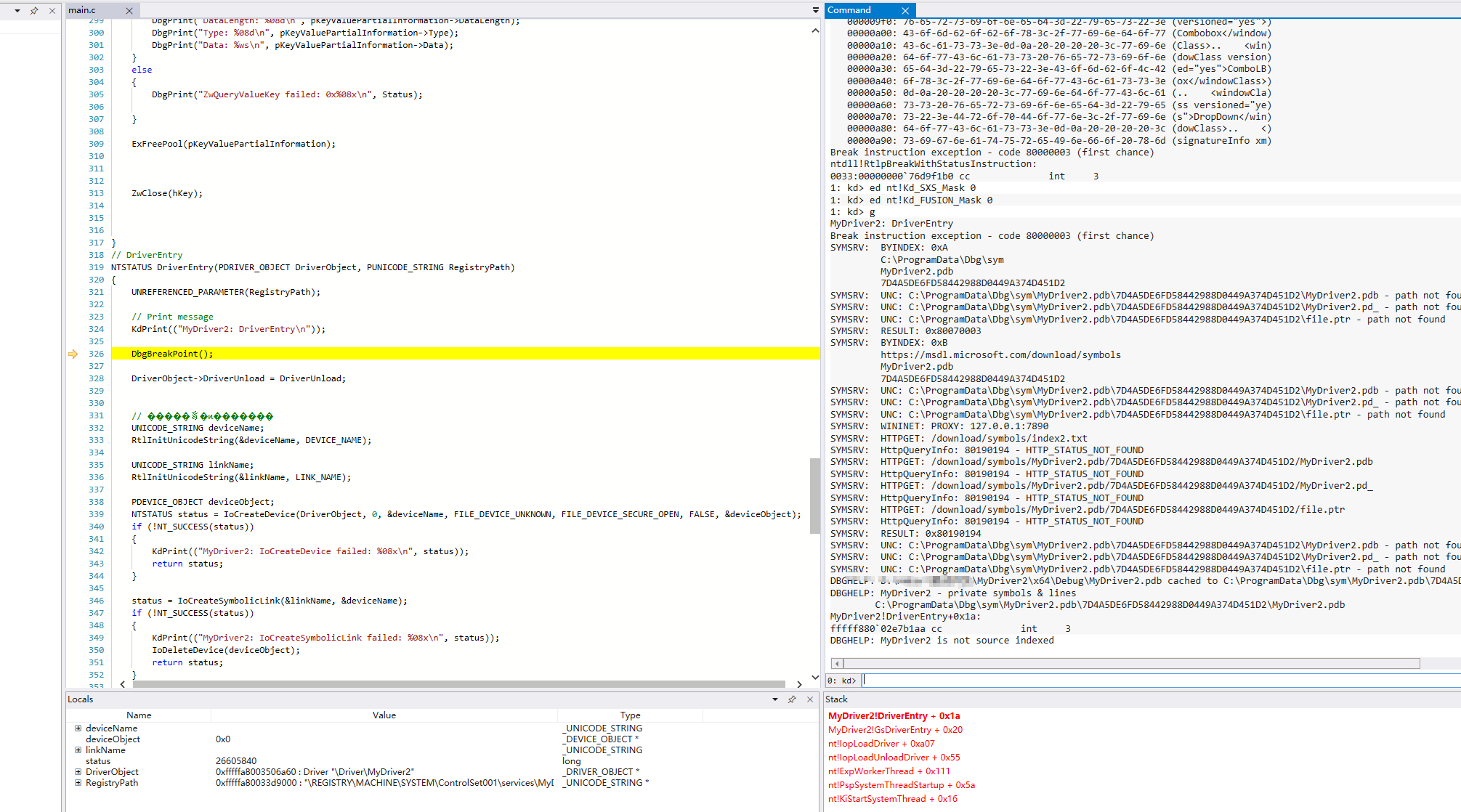The width and height of the screenshot is (1461, 812).
Task: Click the IoCreateSymbolicLink call on line 346
Action: (270, 601)
